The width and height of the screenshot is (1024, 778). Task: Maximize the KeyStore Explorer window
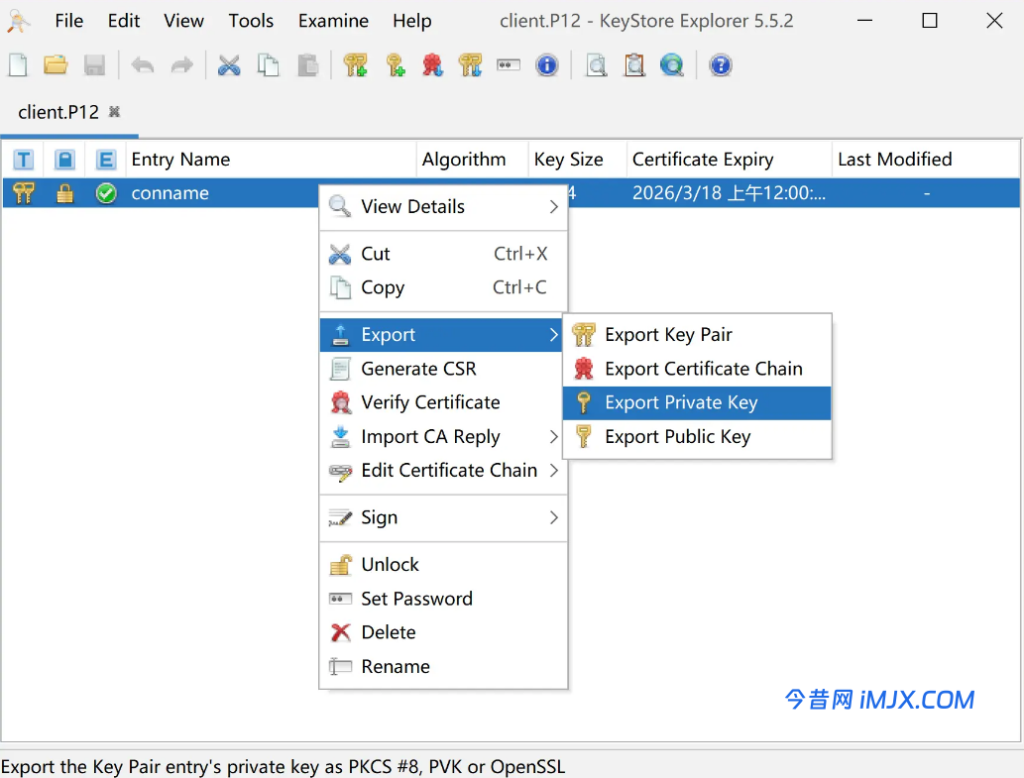pos(929,21)
